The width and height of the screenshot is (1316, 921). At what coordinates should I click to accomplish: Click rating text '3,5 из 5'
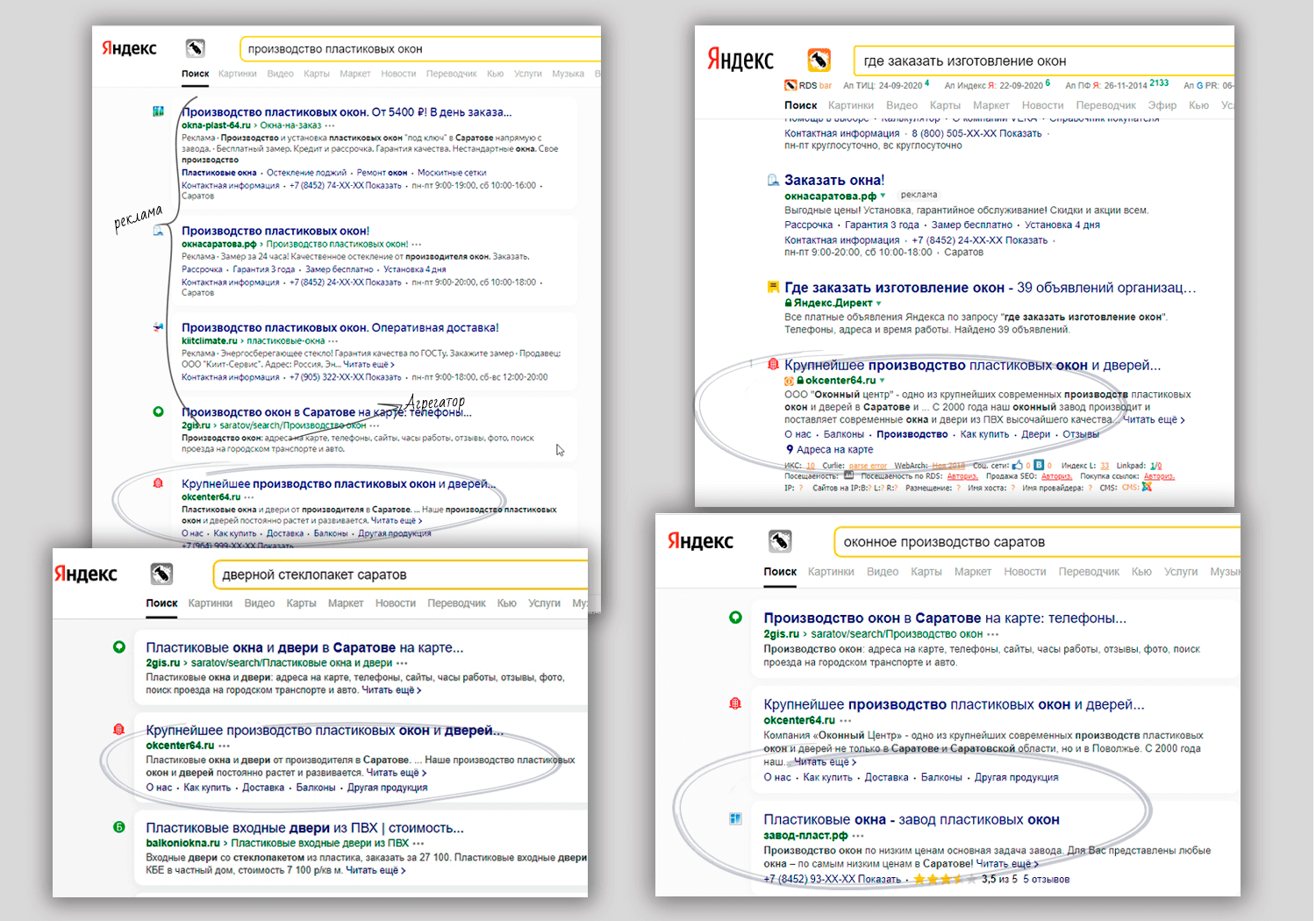pyautogui.click(x=999, y=879)
